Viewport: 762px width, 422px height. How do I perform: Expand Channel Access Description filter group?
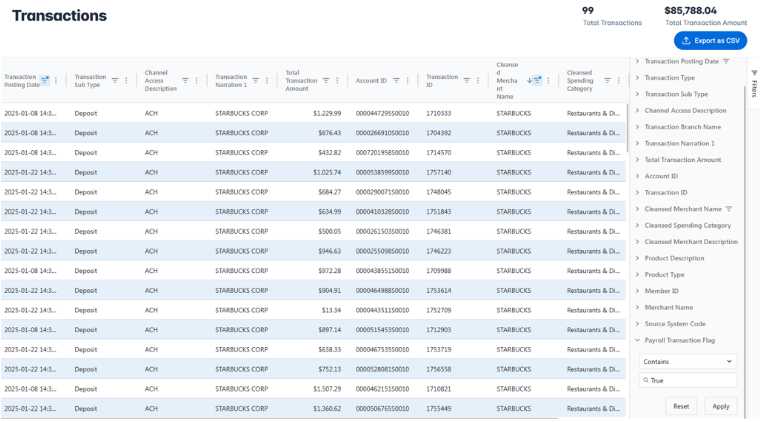coord(685,110)
